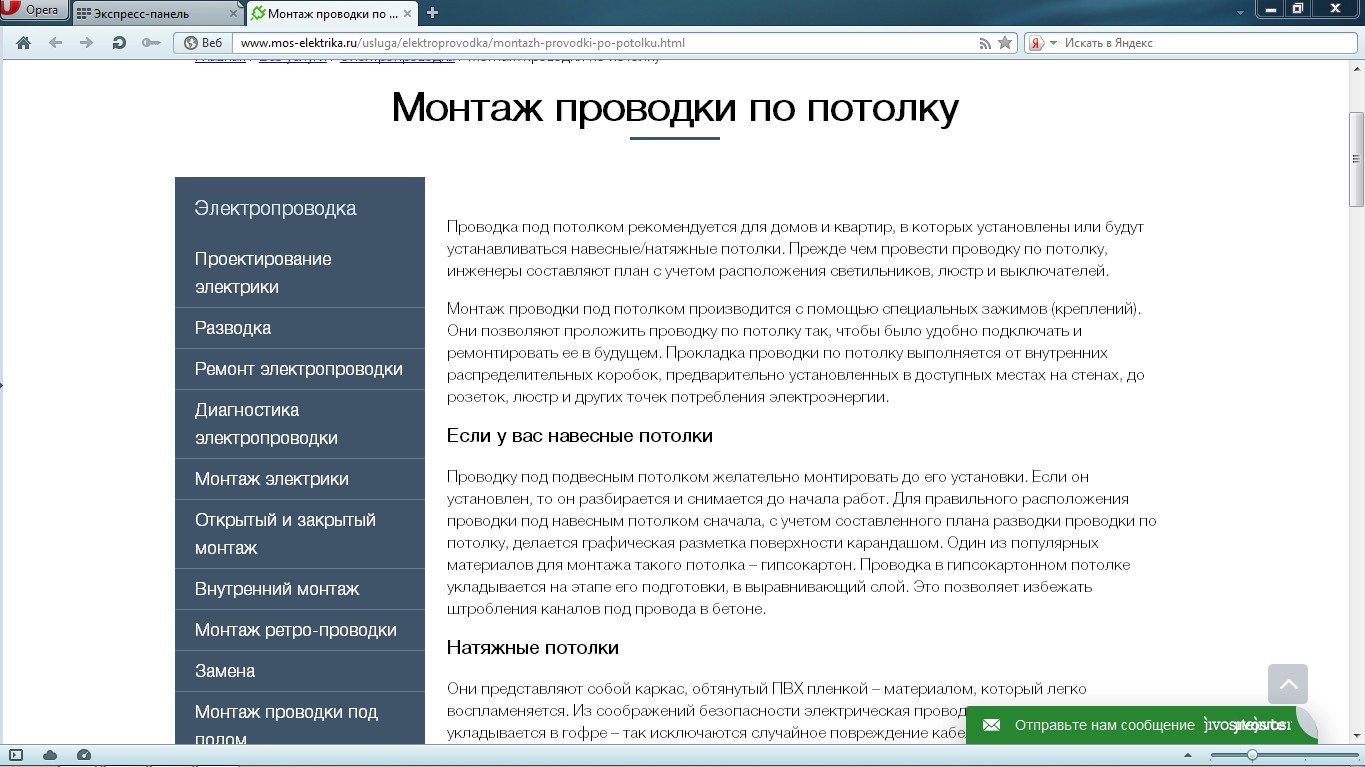Navigate back with the back arrow

(55, 43)
